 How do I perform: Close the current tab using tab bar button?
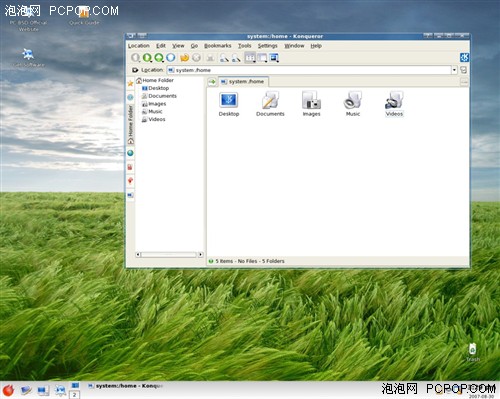point(464,82)
